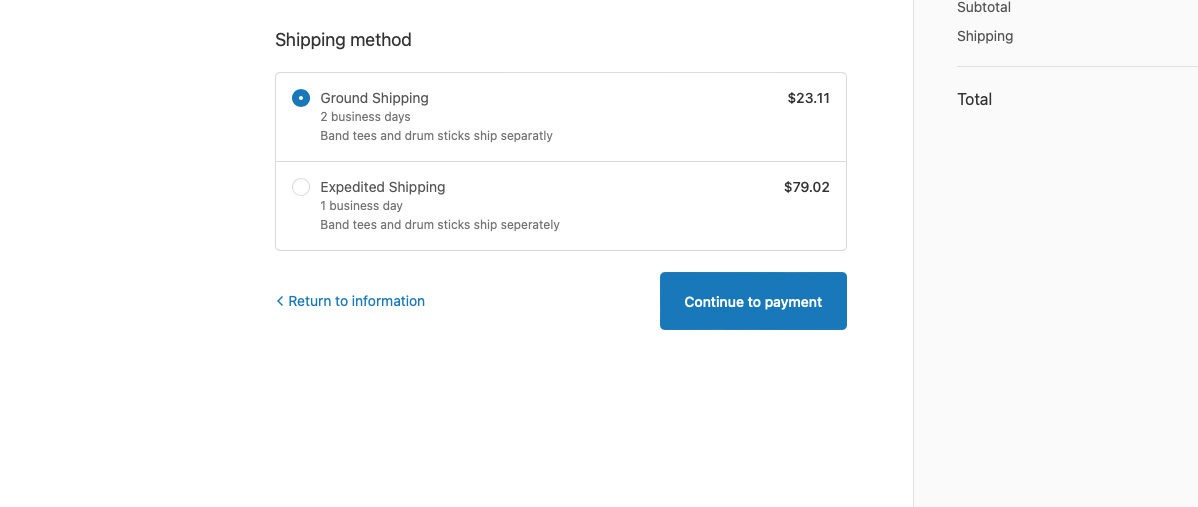Open the Return to information link
This screenshot has width=1198, height=507.
point(356,301)
